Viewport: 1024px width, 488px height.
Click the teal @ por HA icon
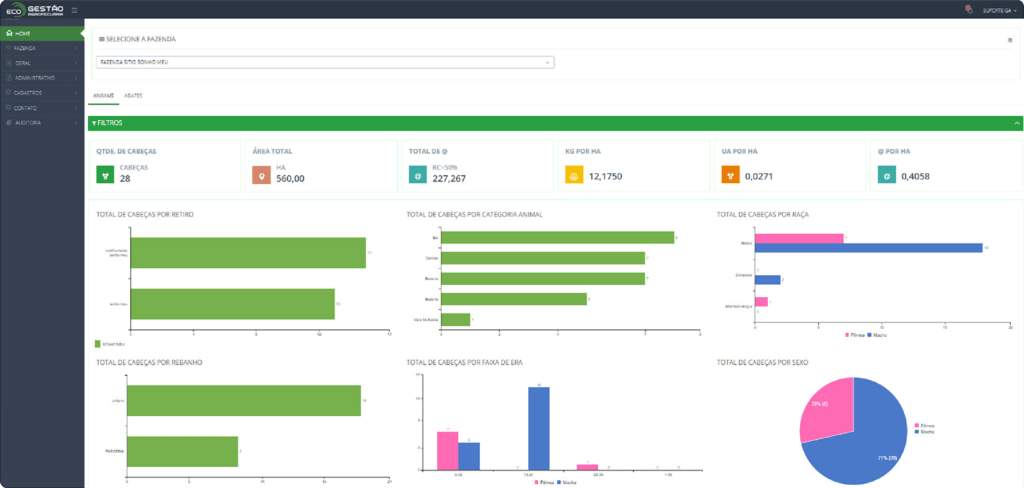click(885, 174)
